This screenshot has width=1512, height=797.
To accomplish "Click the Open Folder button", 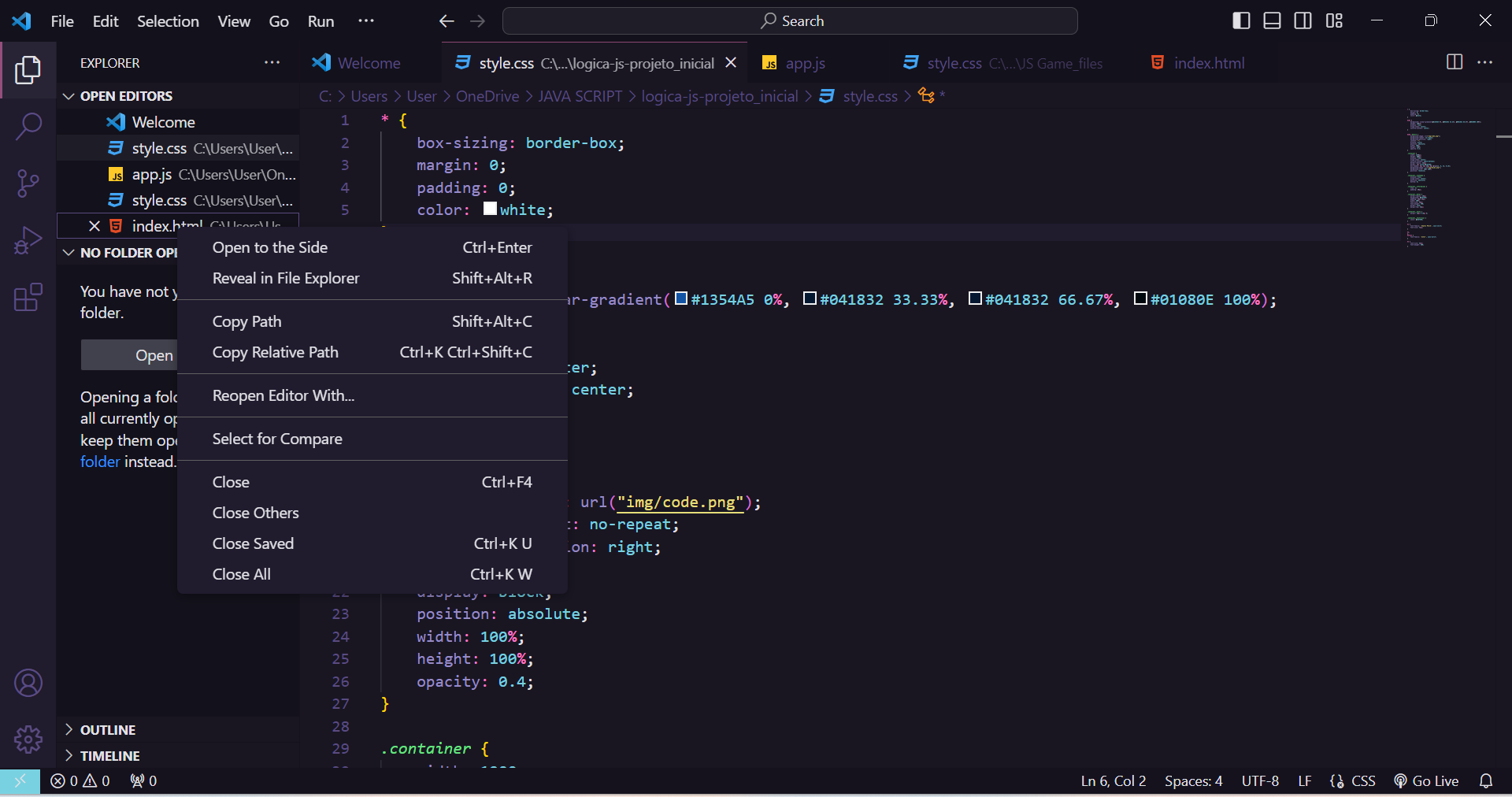I will pos(130,355).
